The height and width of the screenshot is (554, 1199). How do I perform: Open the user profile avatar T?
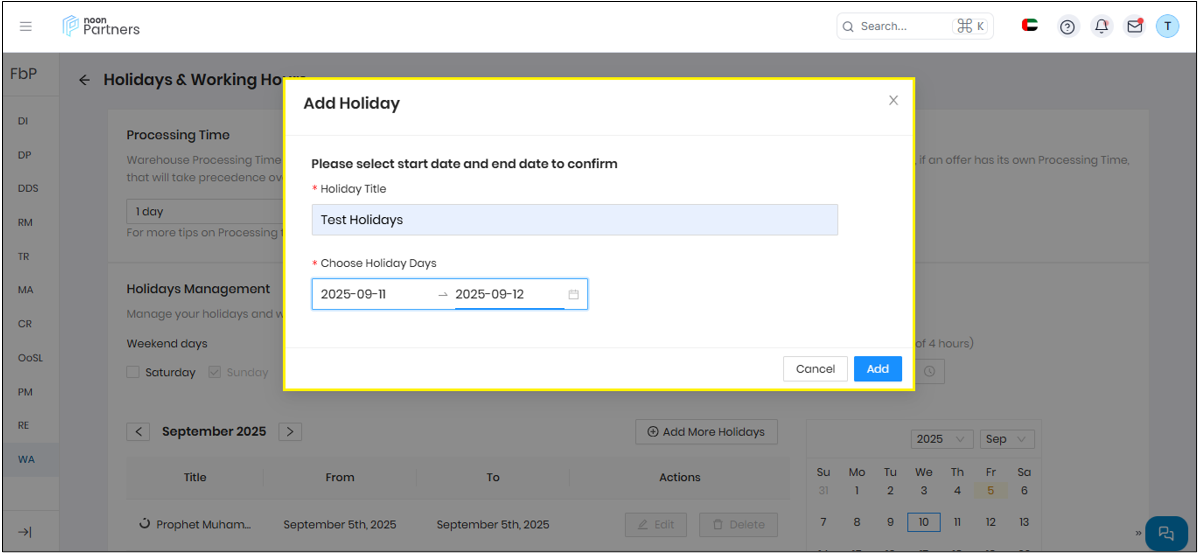(x=1167, y=27)
